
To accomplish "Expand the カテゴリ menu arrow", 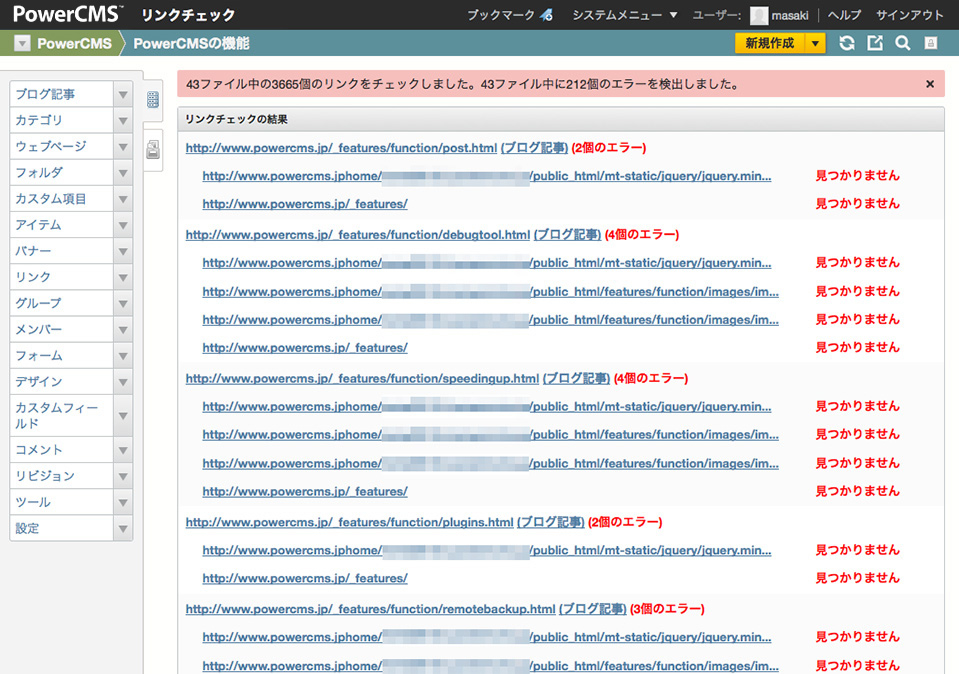I will click(123, 120).
